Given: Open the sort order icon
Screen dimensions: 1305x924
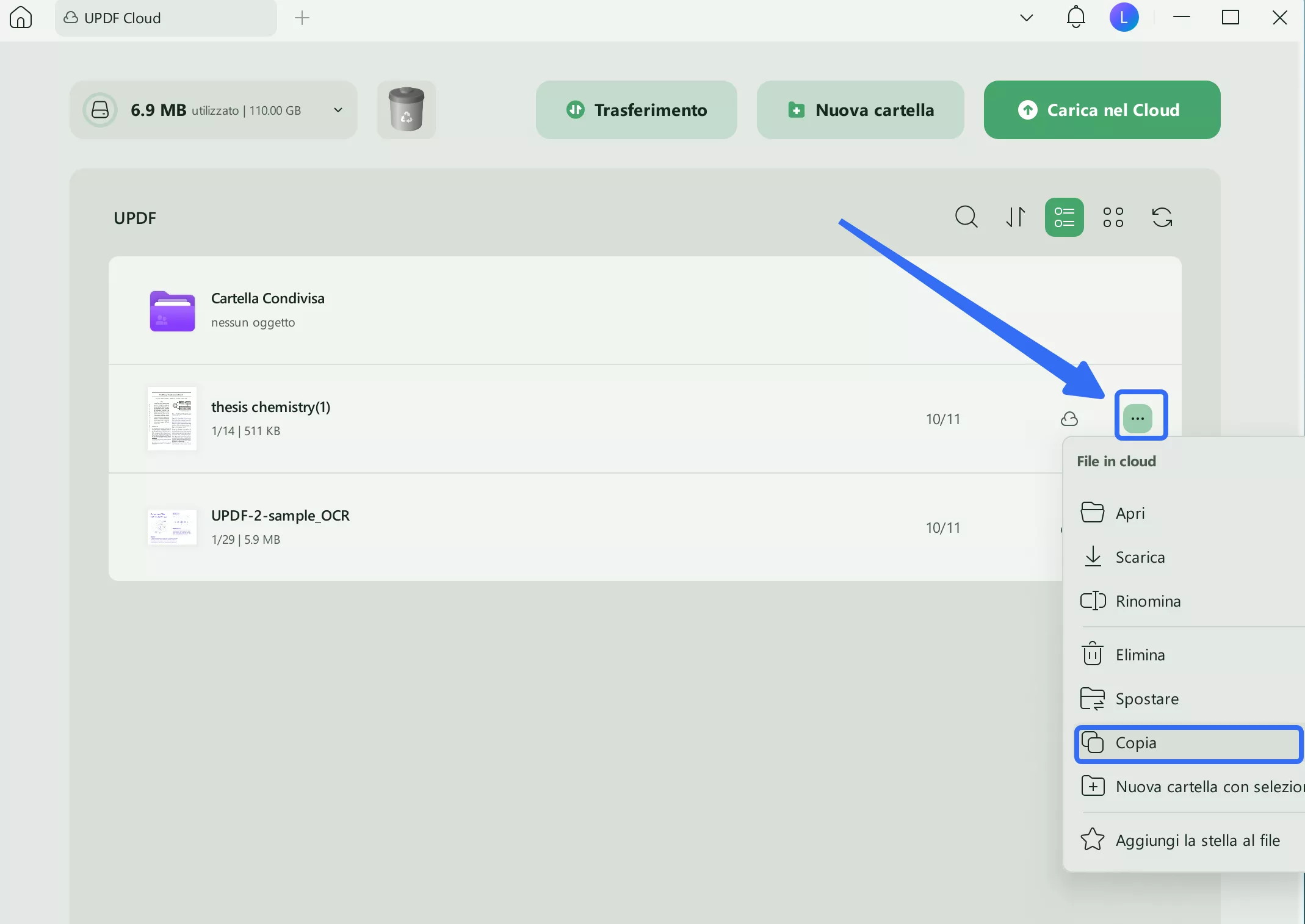Looking at the screenshot, I should click(x=1016, y=217).
